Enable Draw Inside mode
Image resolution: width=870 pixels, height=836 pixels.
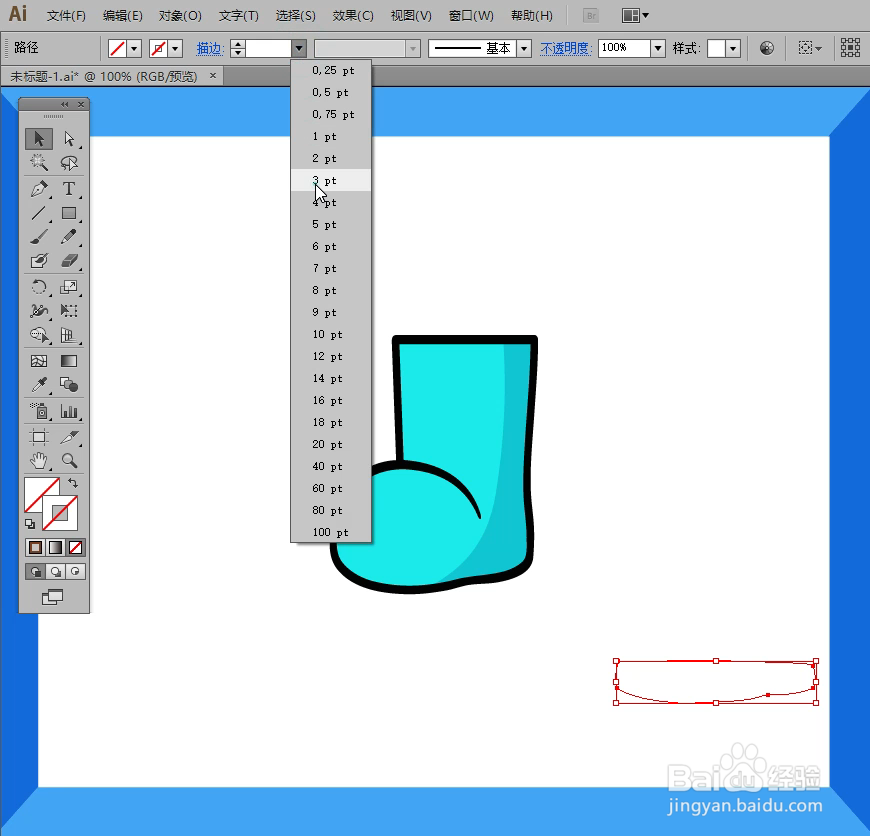point(75,571)
